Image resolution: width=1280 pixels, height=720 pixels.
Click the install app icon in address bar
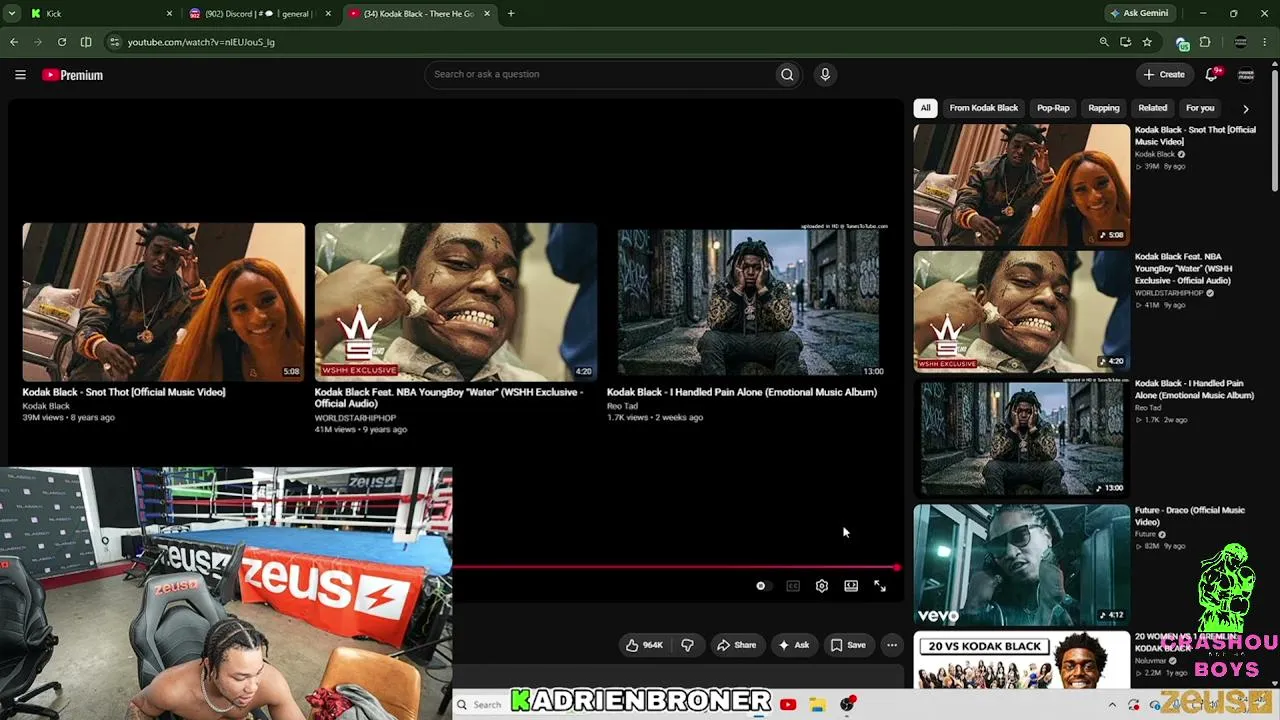tap(1126, 42)
